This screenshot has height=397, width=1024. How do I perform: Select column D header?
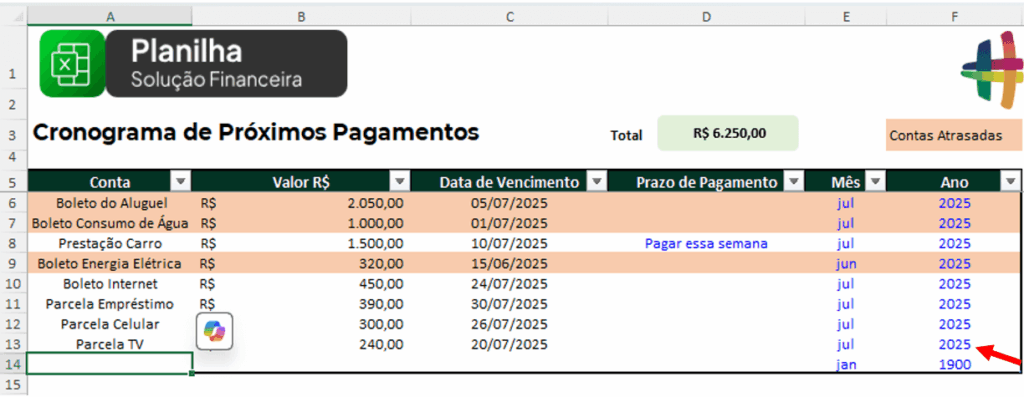coord(707,16)
